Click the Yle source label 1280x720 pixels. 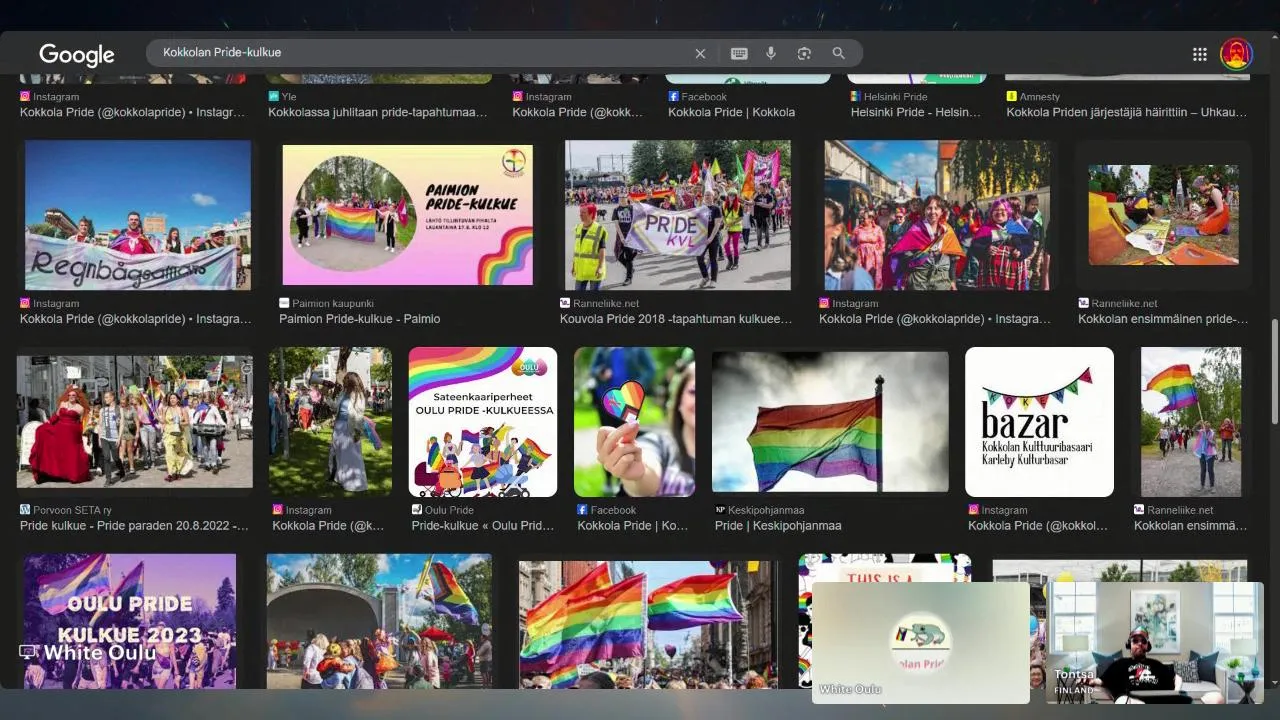pos(289,97)
